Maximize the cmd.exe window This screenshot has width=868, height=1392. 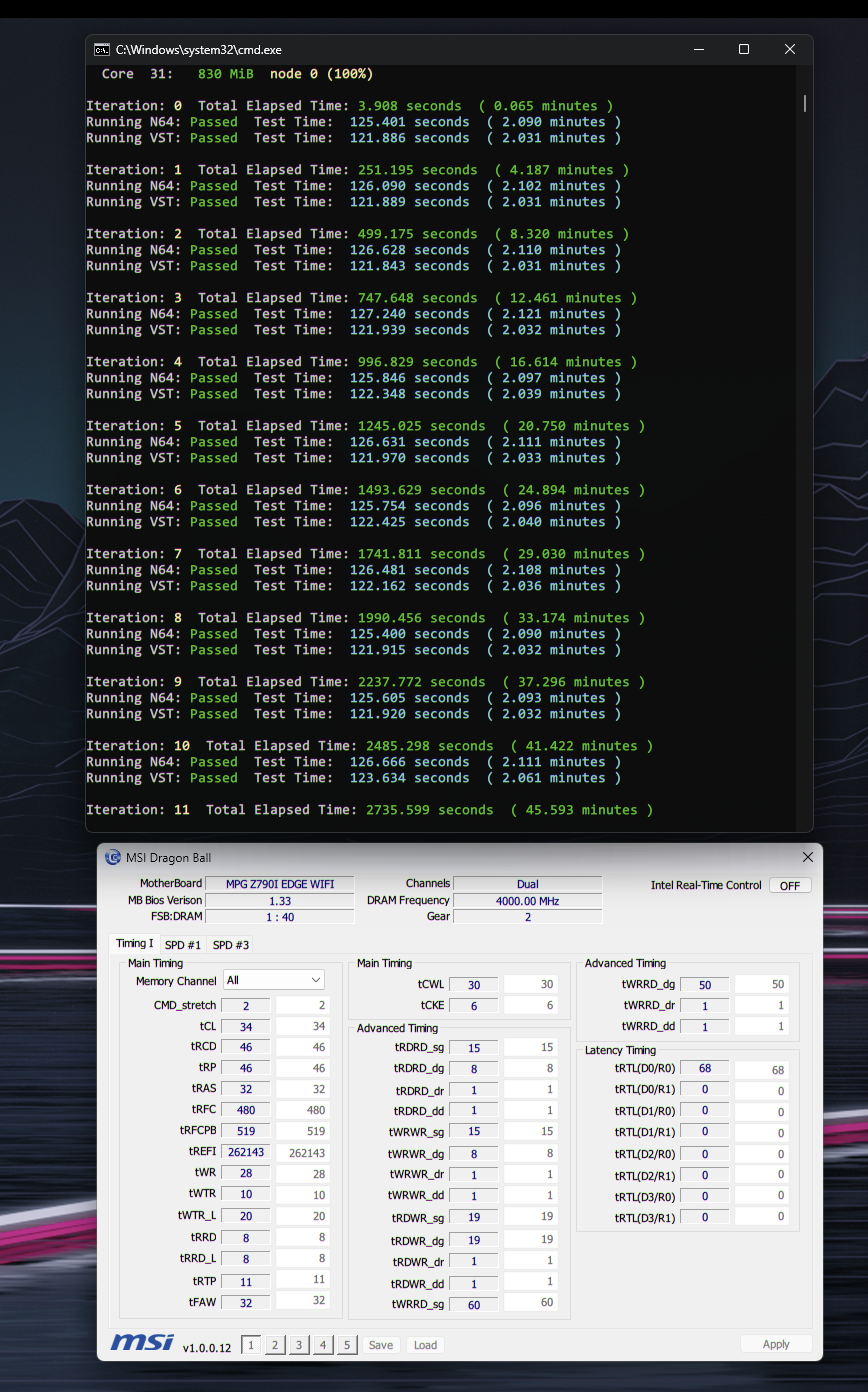click(x=744, y=49)
